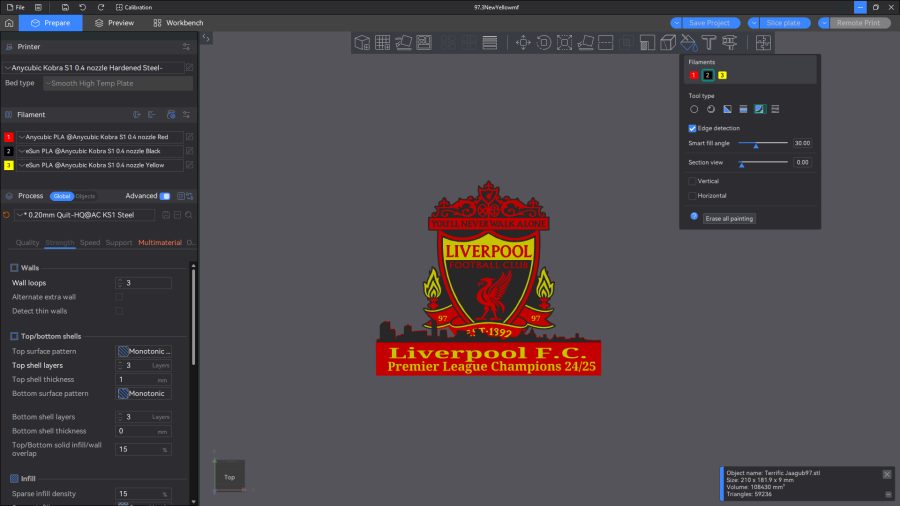Select the Move tool
The image size is (900, 506).
click(x=523, y=42)
